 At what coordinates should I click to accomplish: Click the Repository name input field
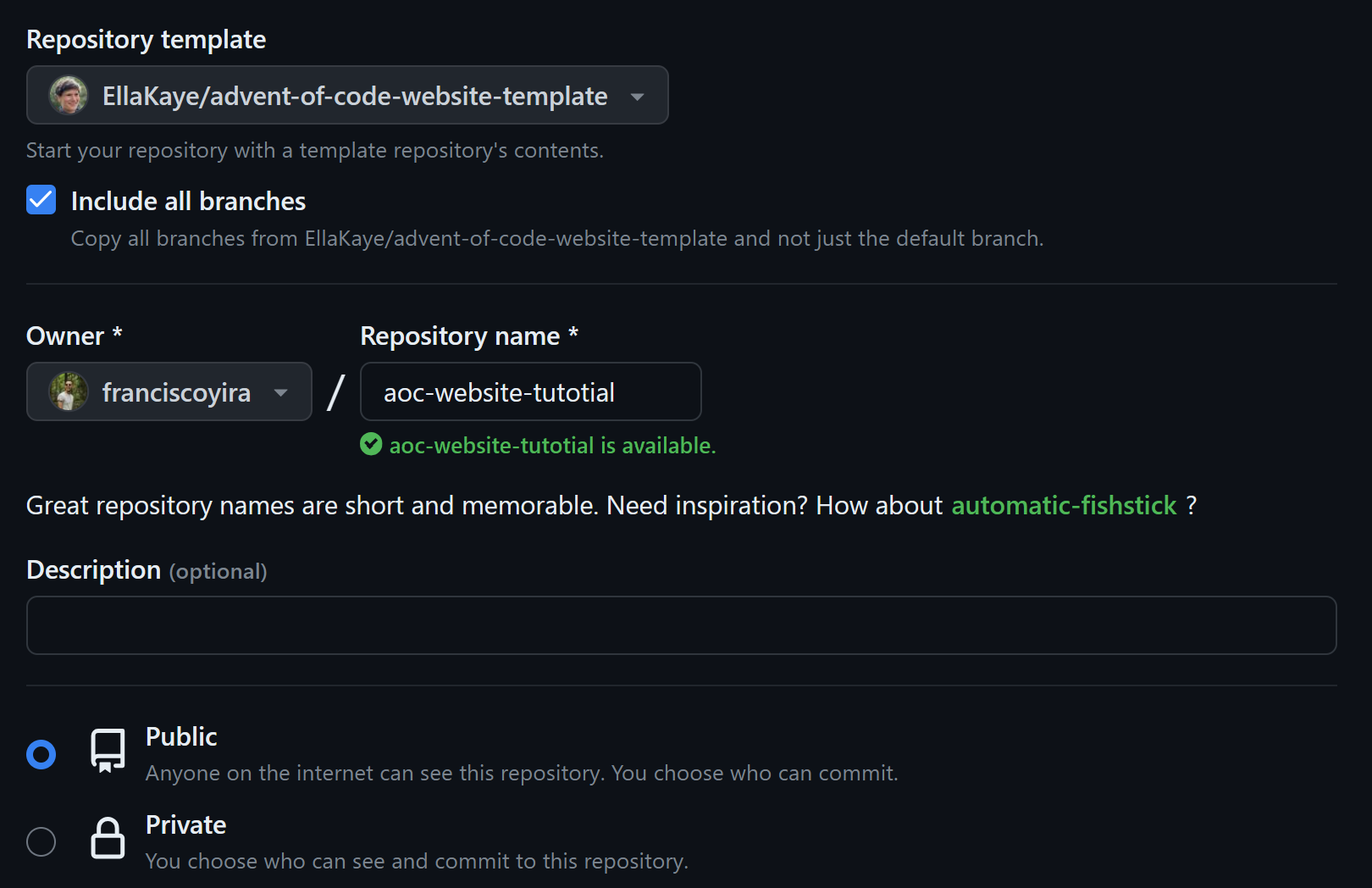(x=530, y=392)
